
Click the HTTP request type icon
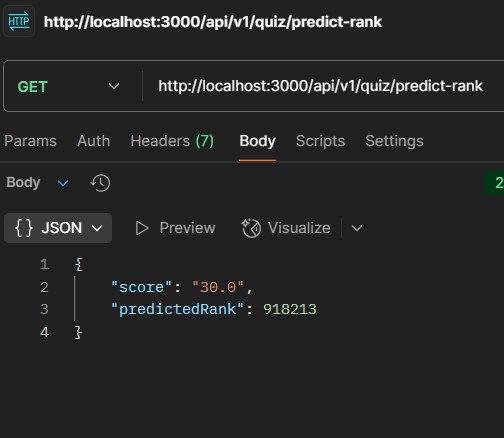tap(19, 21)
